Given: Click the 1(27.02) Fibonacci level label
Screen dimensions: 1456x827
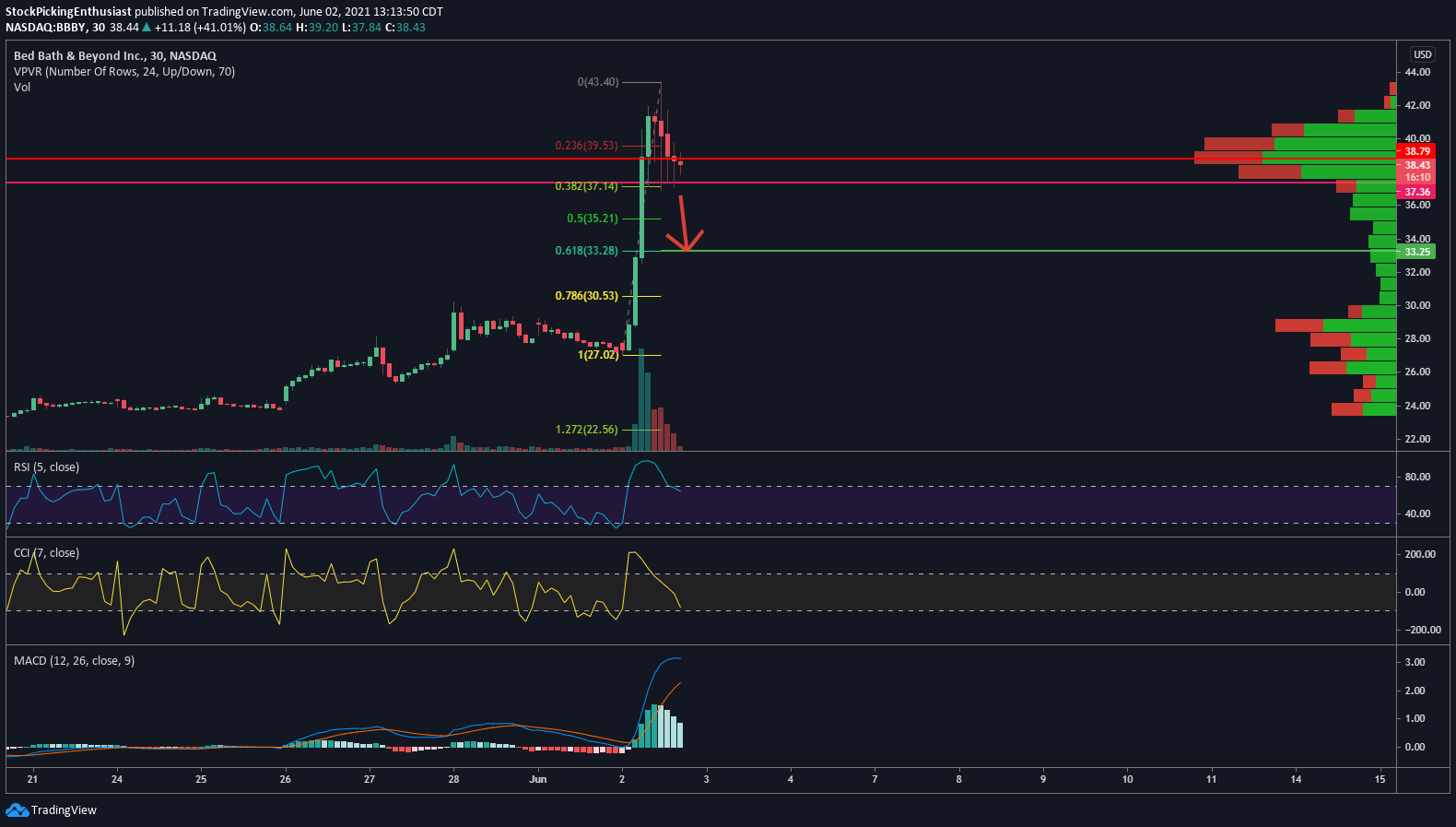Looking at the screenshot, I should (x=598, y=355).
